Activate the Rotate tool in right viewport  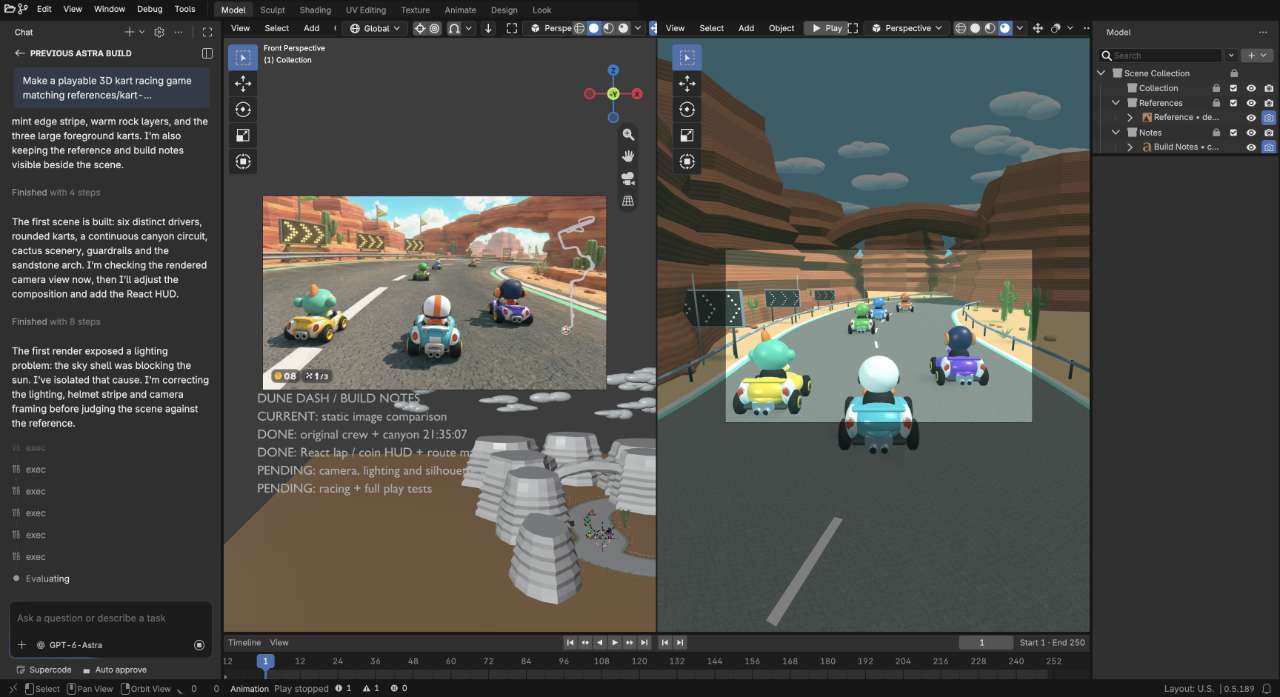coord(687,109)
